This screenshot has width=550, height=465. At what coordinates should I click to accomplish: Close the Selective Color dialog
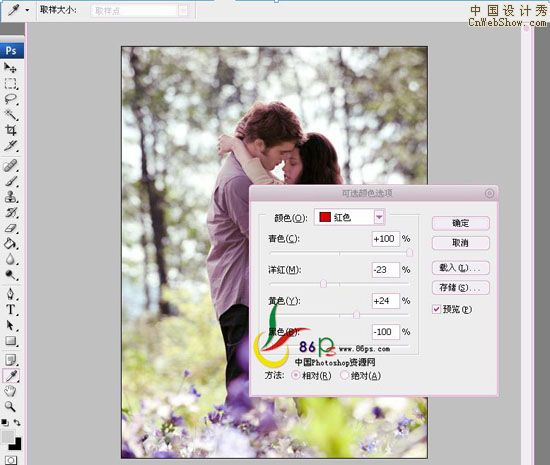(489, 193)
